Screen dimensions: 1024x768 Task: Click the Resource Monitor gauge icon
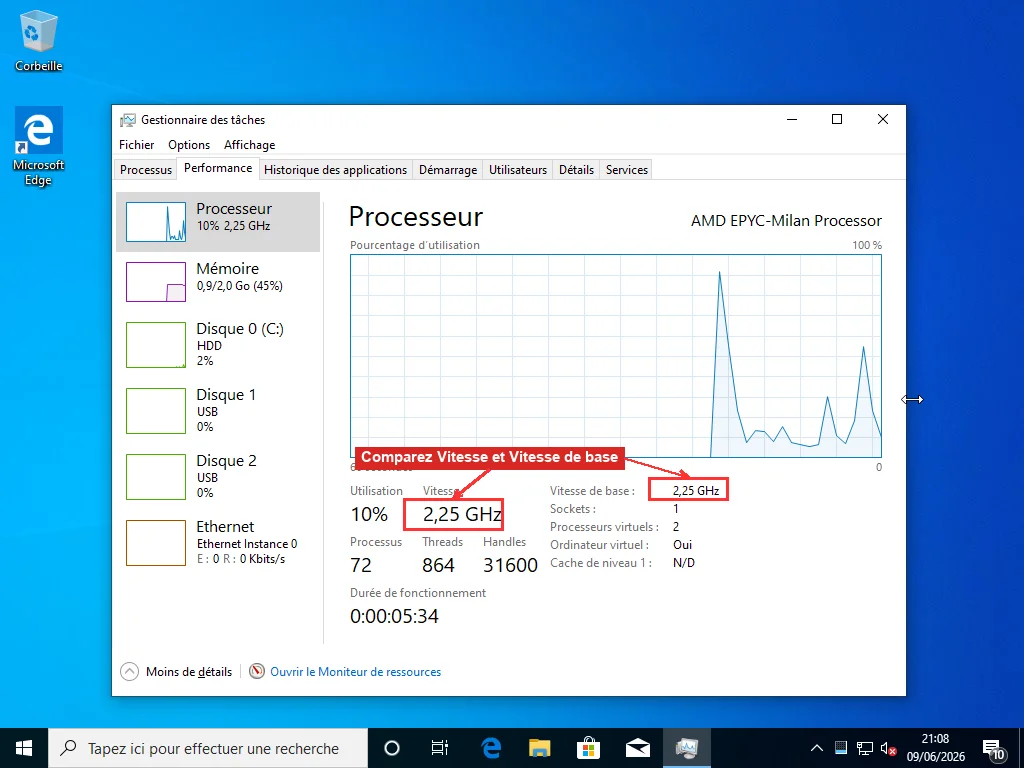(257, 671)
